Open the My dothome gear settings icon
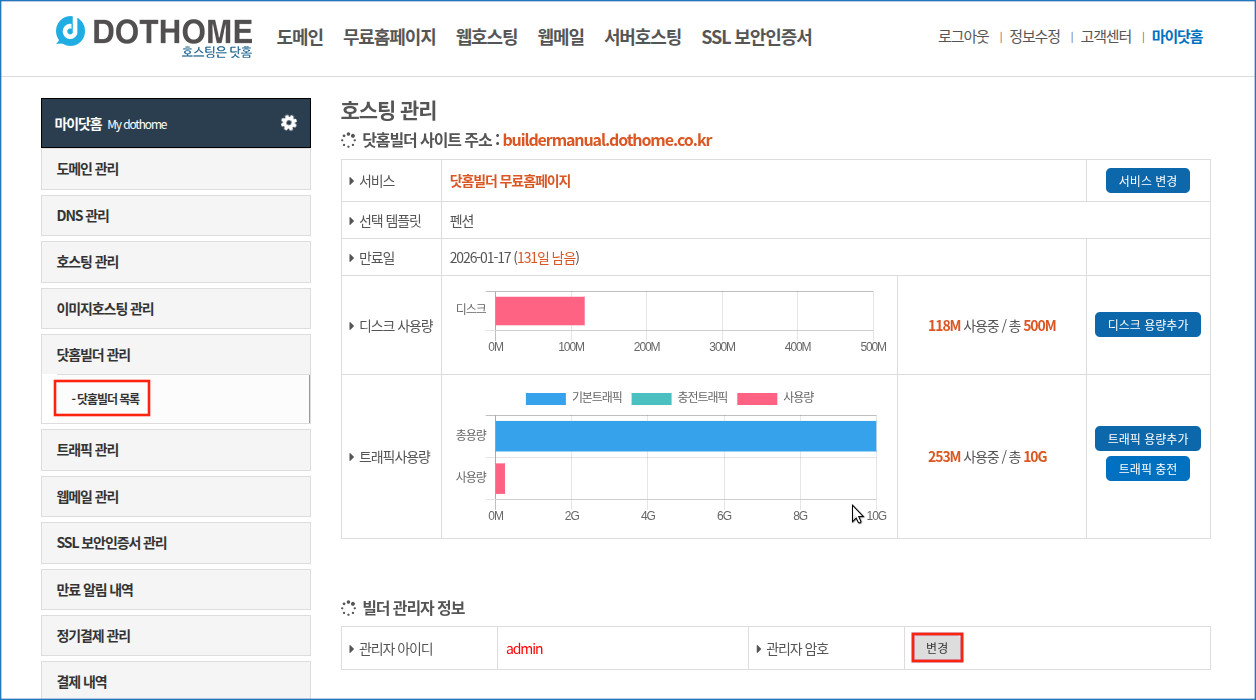Image resolution: width=1256 pixels, height=700 pixels. [288, 123]
